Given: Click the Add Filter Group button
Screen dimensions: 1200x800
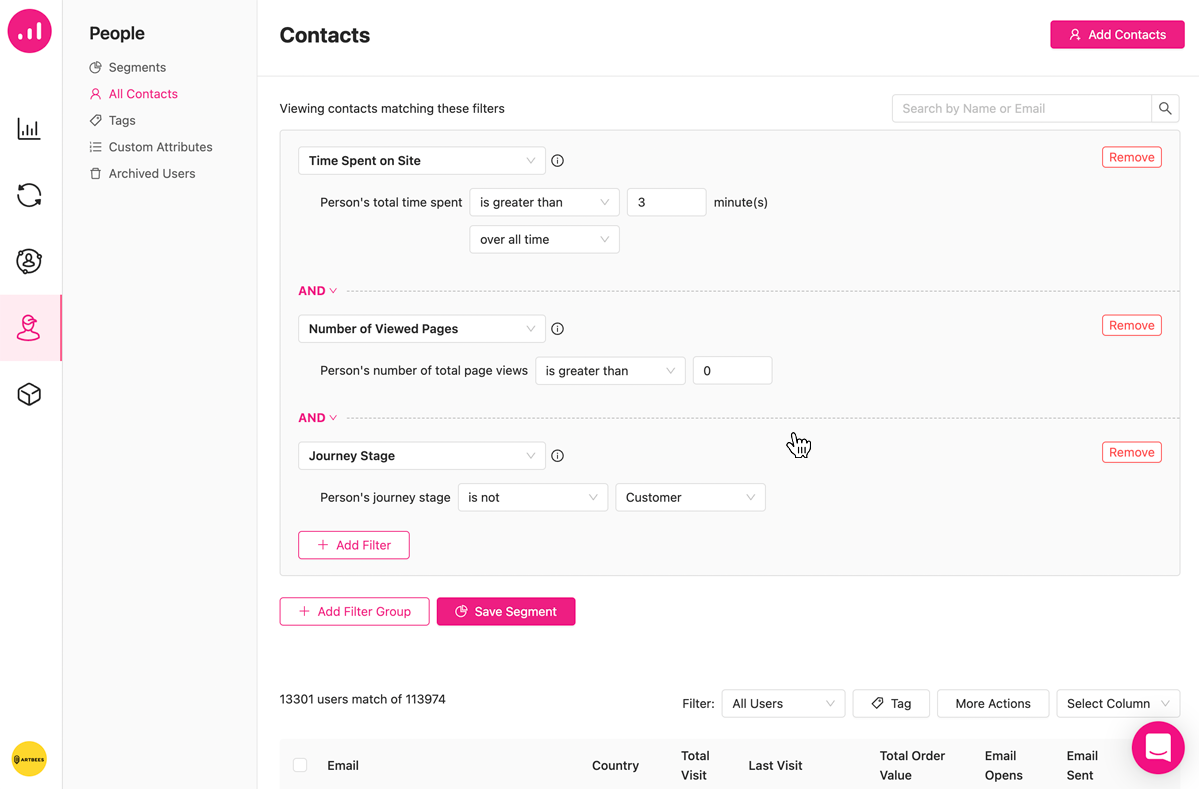Looking at the screenshot, I should [x=354, y=612].
